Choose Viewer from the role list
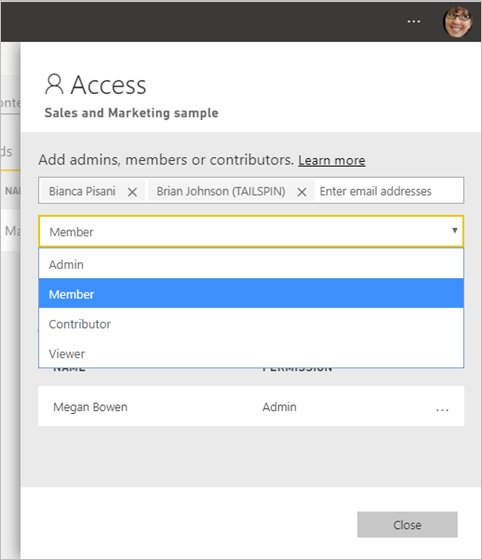This screenshot has height=560, width=482. click(251, 353)
